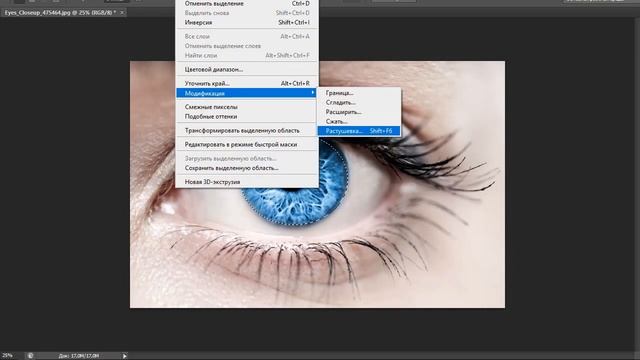
Task: Switch to the Eyes_Closeup_475464.jpg document tab
Action: click(x=60, y=13)
